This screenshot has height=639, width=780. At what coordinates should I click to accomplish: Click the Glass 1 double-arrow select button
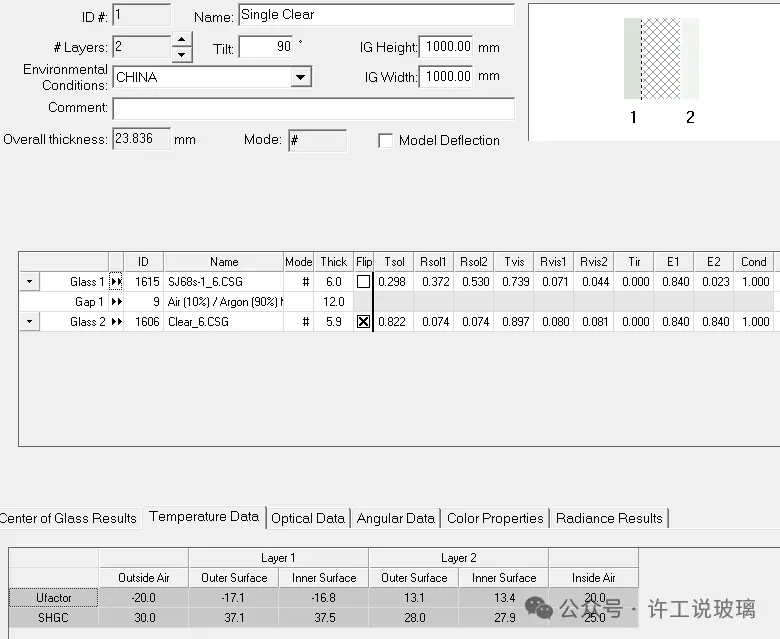[116, 282]
